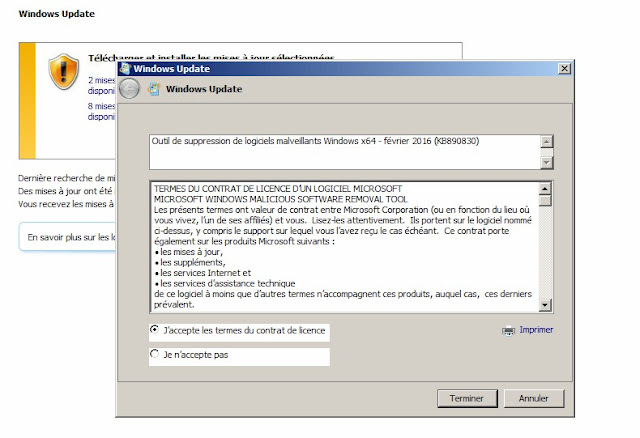
Task: Click the "2 mises" link in the background window
Action: tap(101, 80)
